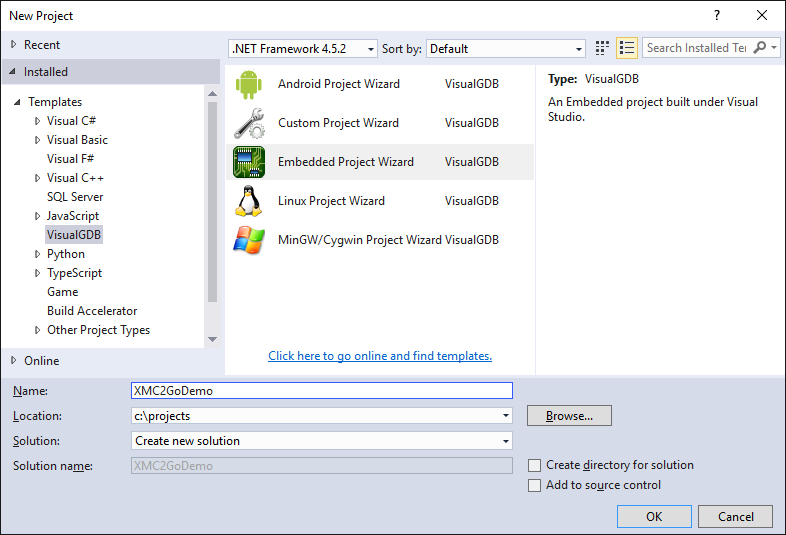
Task: Expand the Recent section
Action: [14, 45]
